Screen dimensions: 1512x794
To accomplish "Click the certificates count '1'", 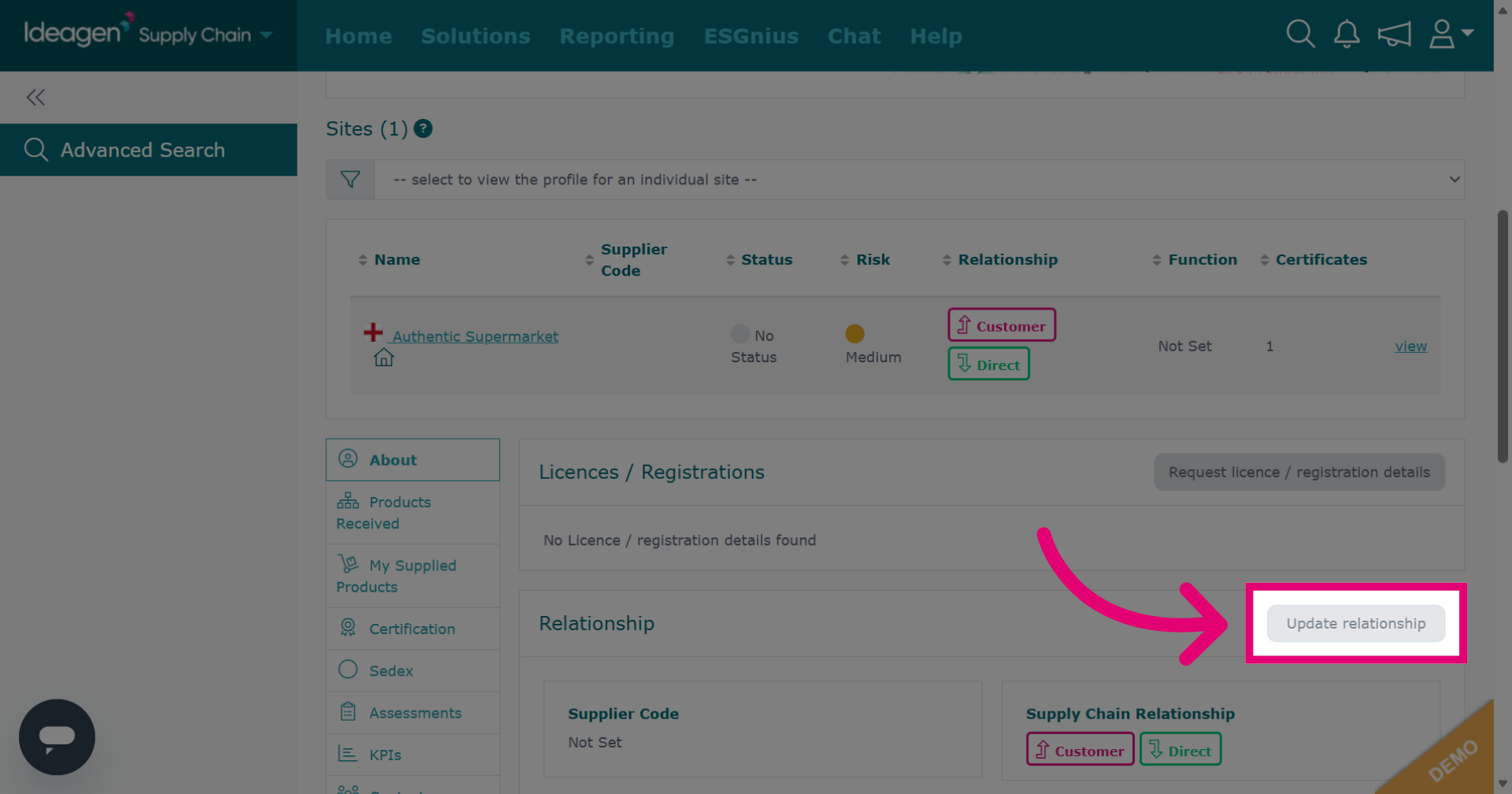I will (1269, 346).
